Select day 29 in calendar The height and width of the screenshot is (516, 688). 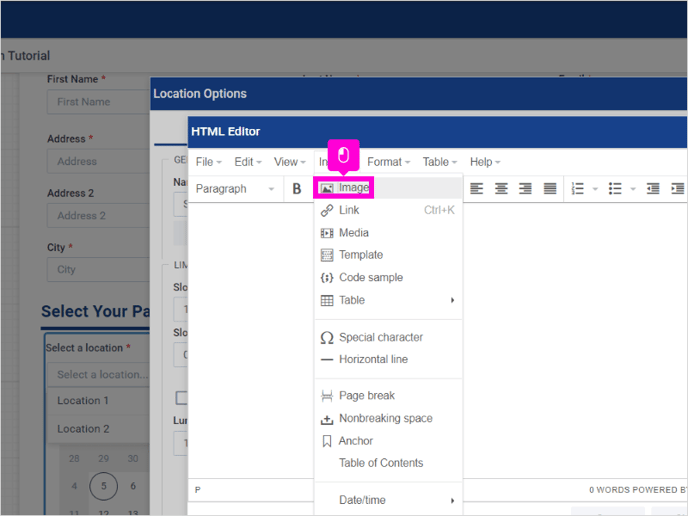(x=104, y=459)
